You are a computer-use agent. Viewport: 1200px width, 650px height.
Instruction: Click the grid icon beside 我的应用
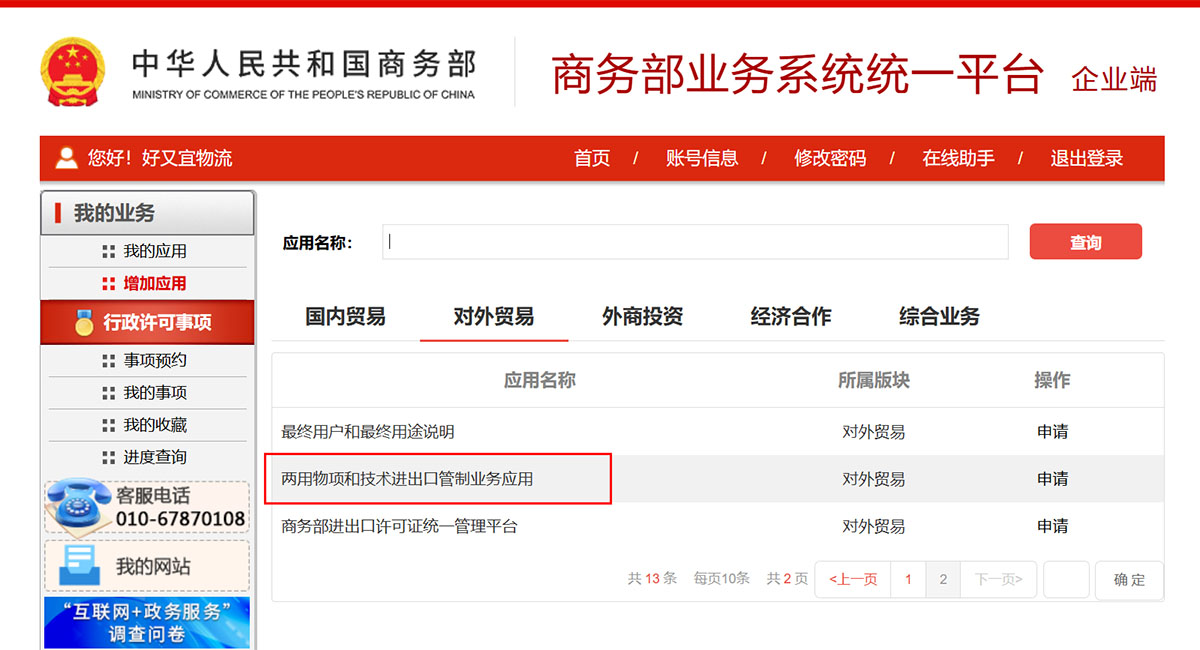click(x=109, y=251)
